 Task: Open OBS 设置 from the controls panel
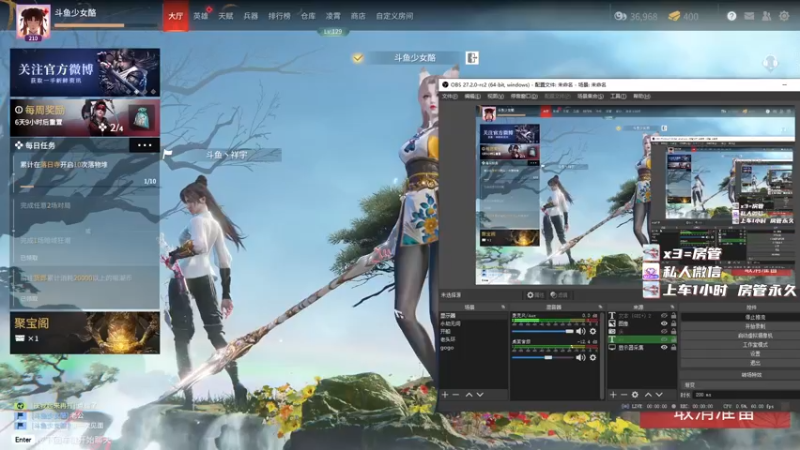741,354
